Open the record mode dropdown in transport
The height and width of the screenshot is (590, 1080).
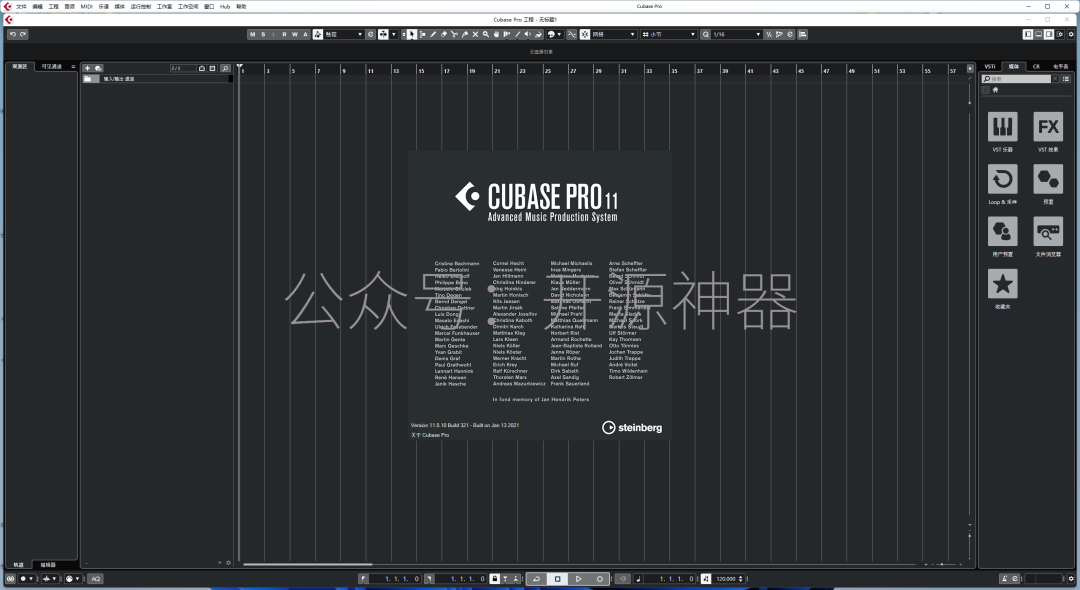[27, 579]
